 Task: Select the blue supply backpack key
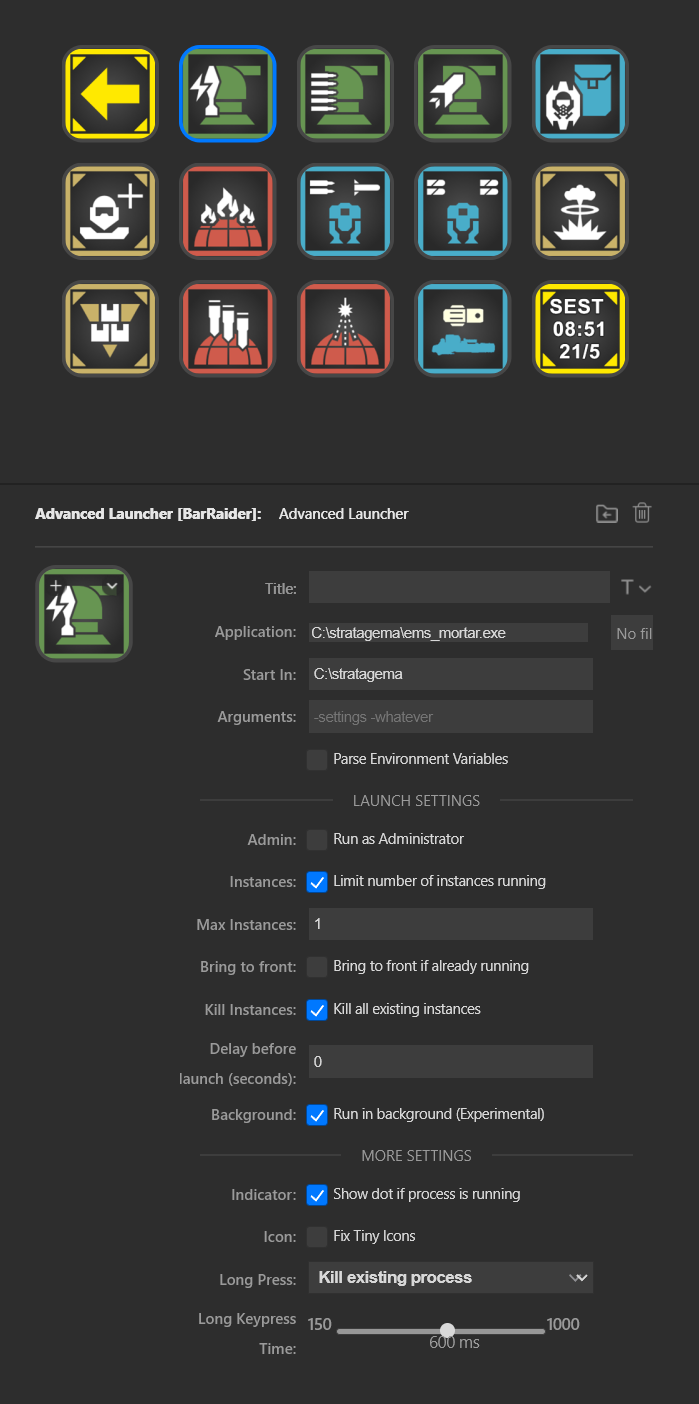[581, 93]
